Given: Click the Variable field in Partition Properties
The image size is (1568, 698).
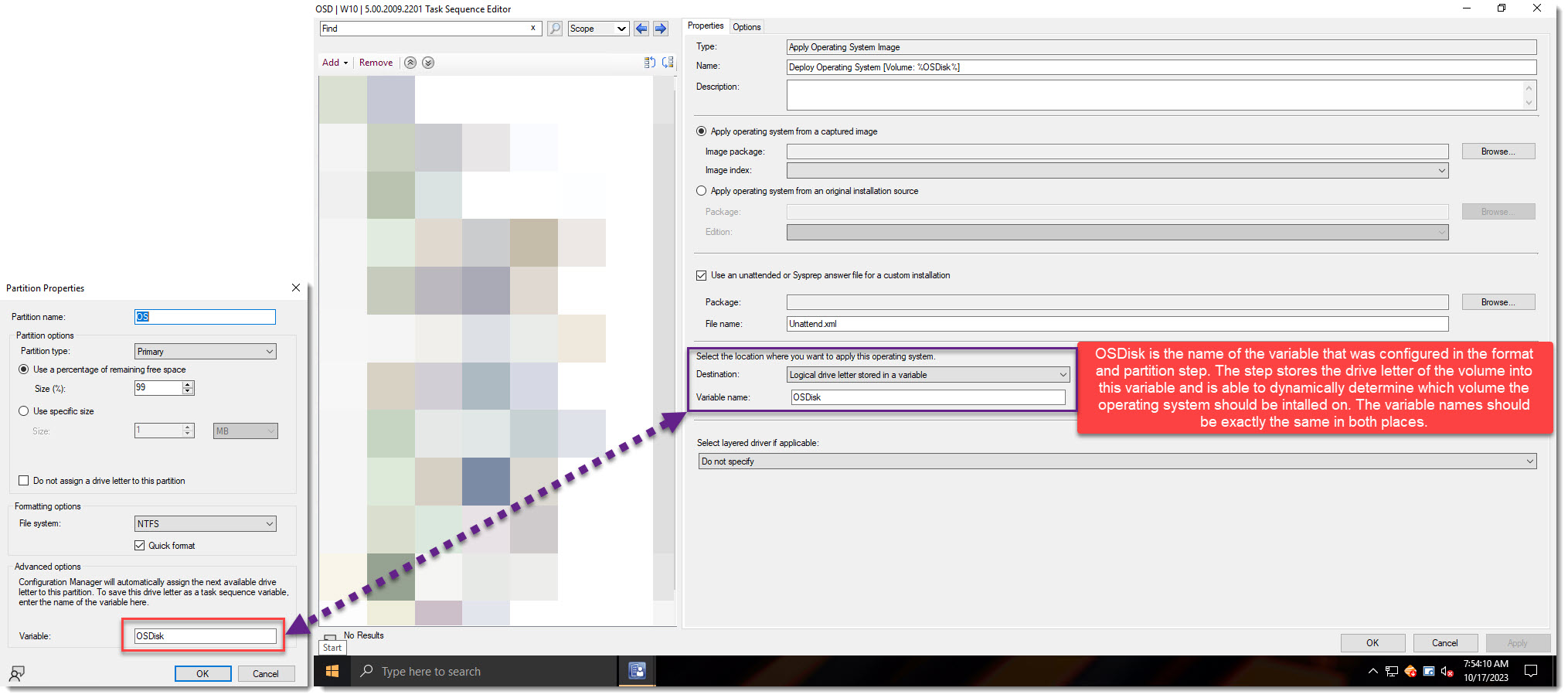Looking at the screenshot, I should [x=205, y=636].
